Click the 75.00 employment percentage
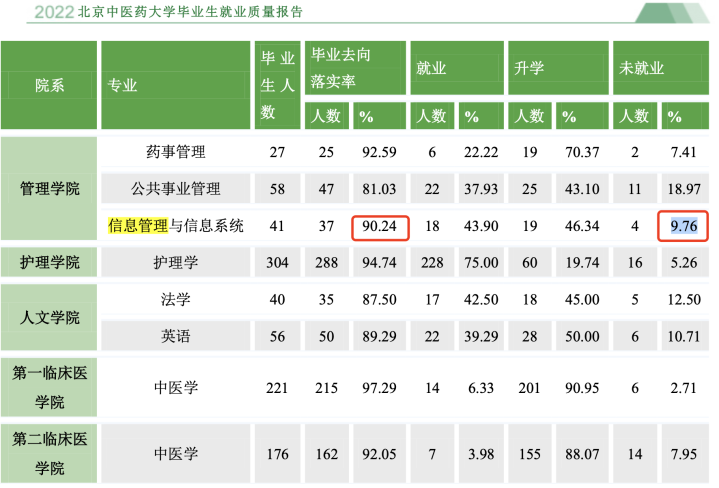Viewport: 719px width, 488px height. pos(481,263)
